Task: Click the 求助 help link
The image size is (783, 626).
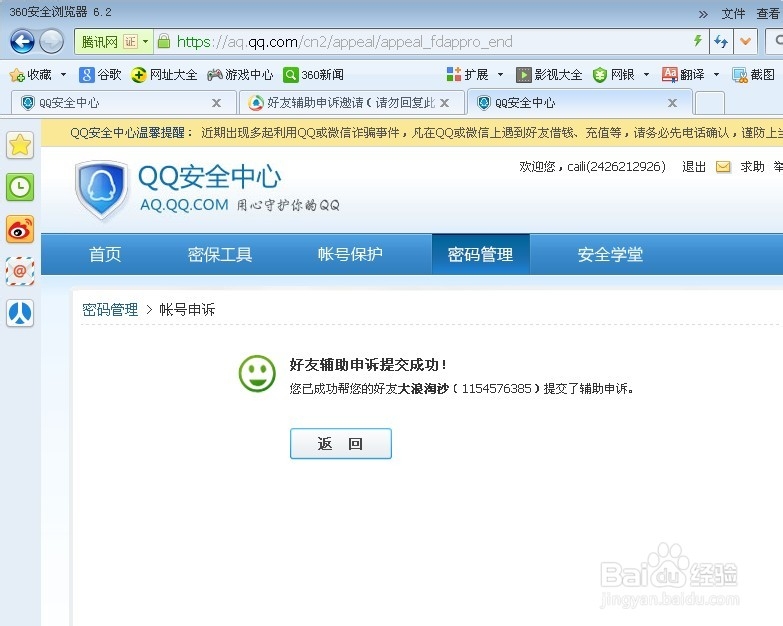Action: [752, 167]
